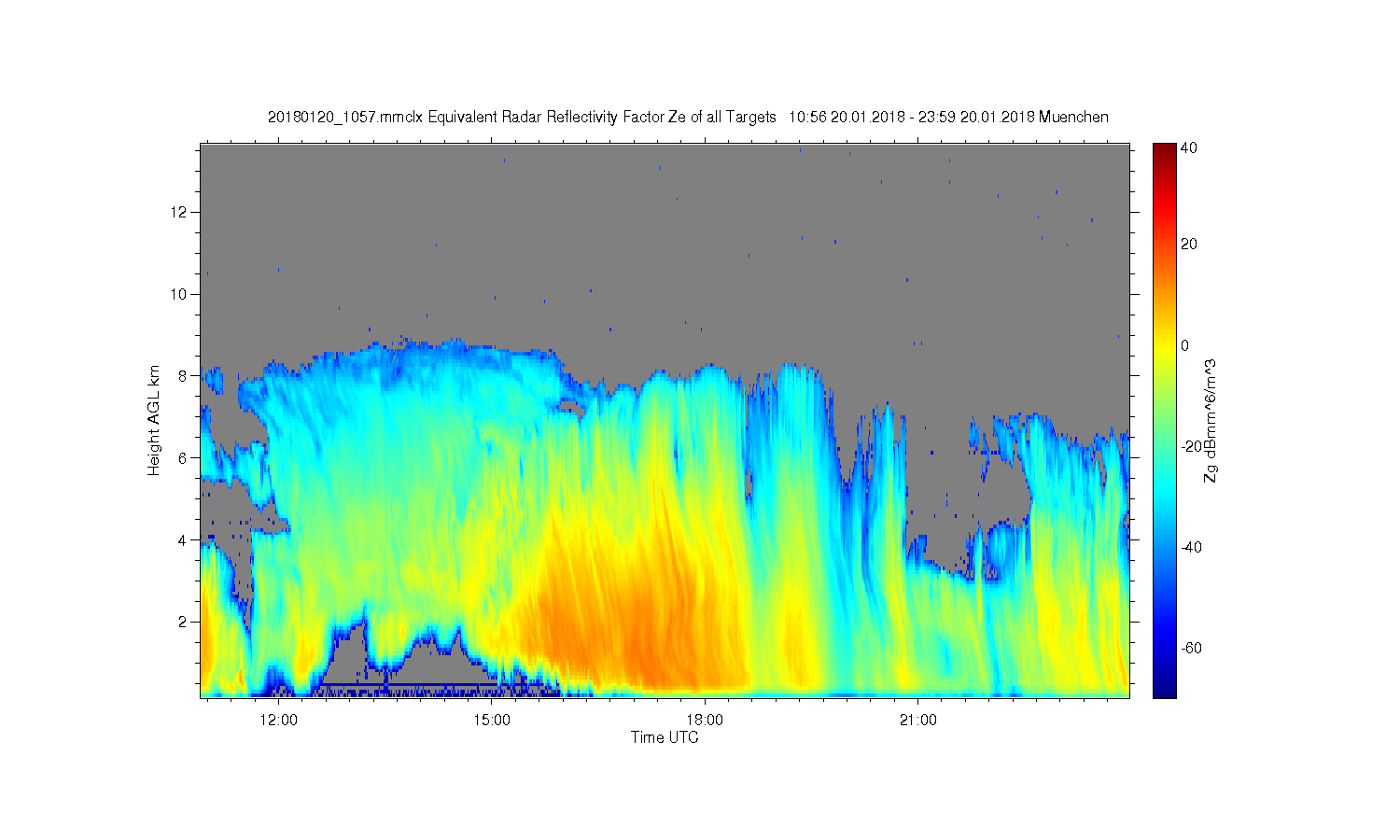Click the dark red top of the colorbar
Image resolution: width=1400 pixels, height=840 pixels.
point(1164,149)
